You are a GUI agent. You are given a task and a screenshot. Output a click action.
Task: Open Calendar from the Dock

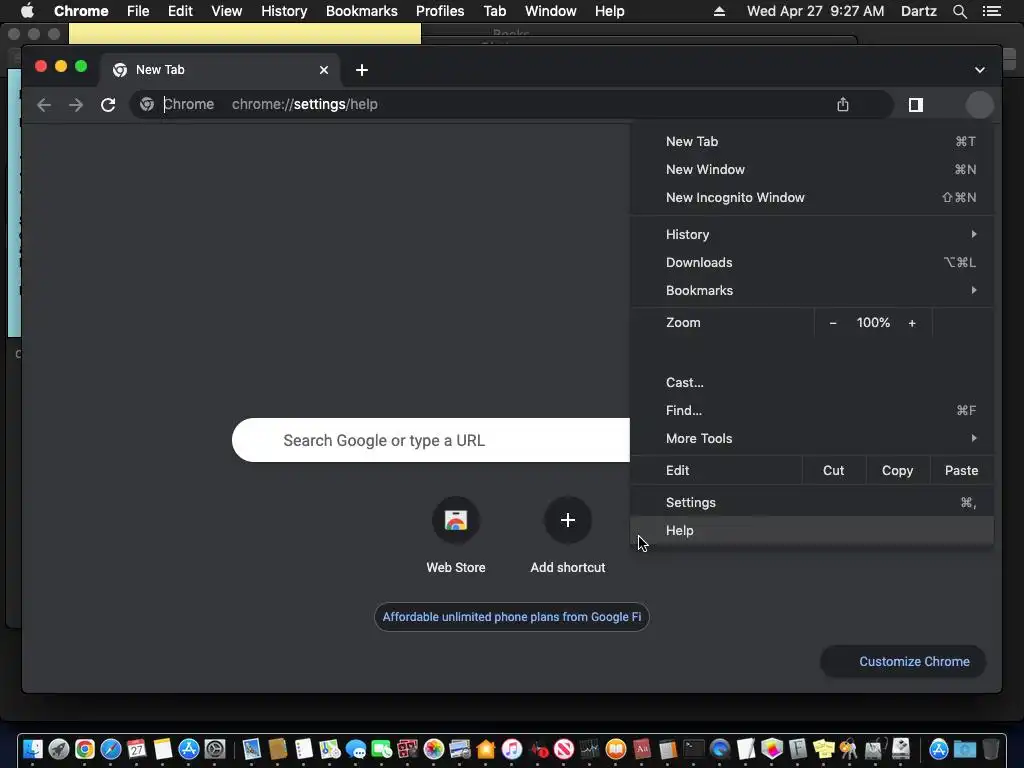click(x=136, y=749)
